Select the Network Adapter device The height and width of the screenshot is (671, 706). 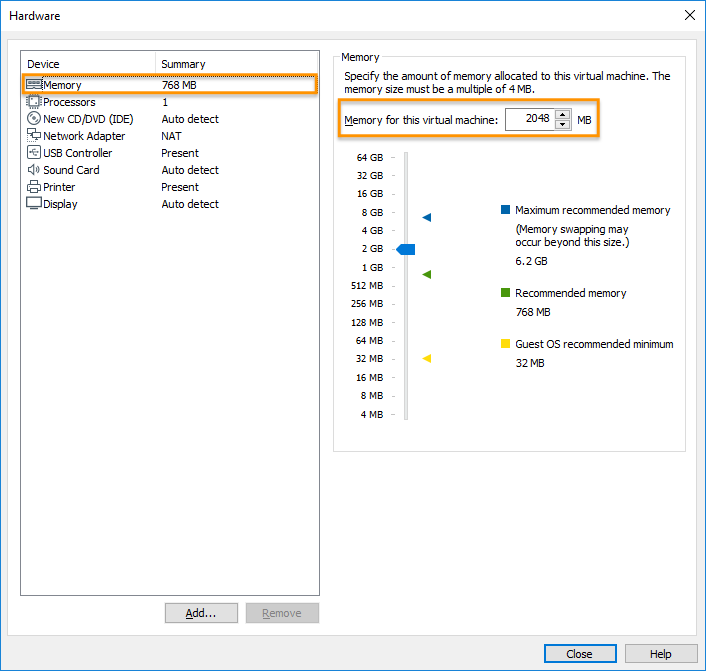(x=84, y=136)
